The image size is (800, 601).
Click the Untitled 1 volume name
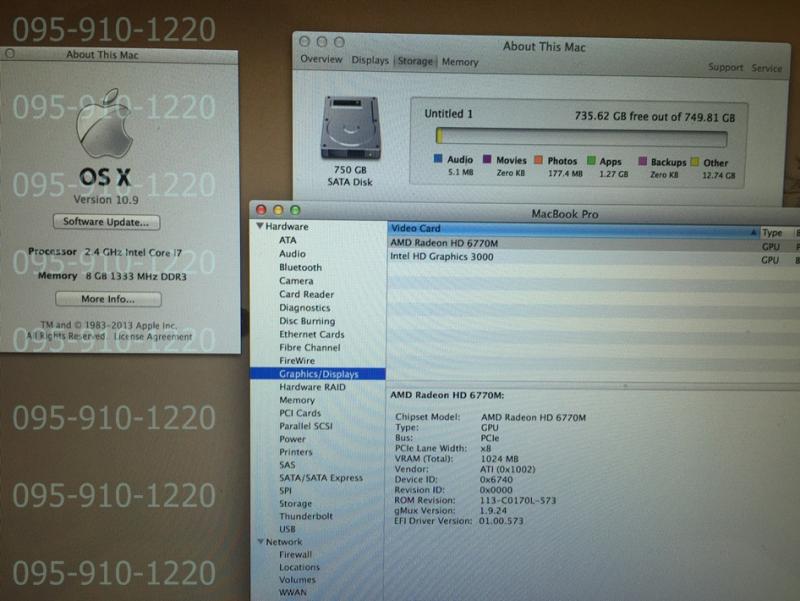[448, 114]
